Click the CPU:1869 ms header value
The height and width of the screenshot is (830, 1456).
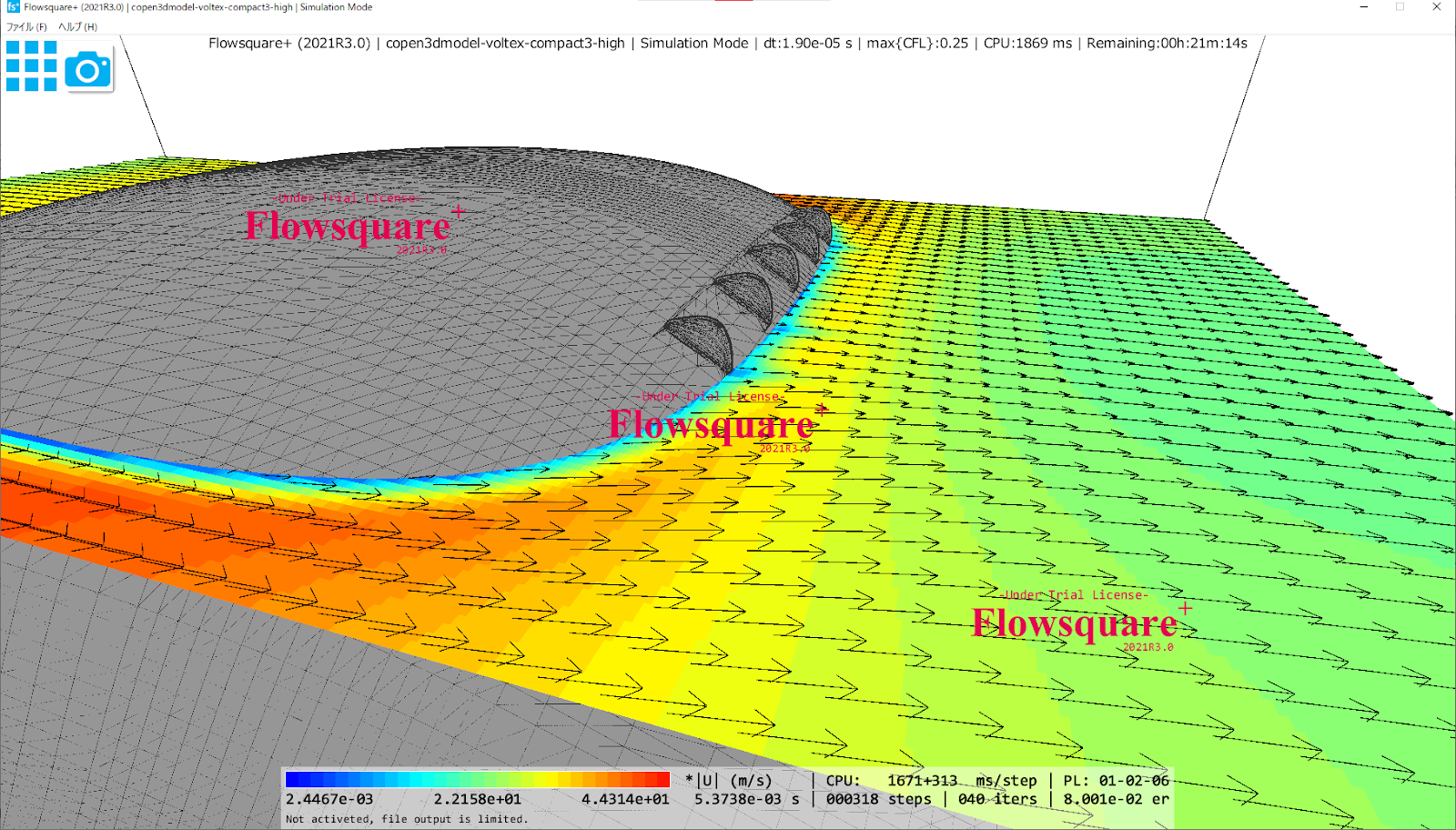pyautogui.click(x=1027, y=43)
